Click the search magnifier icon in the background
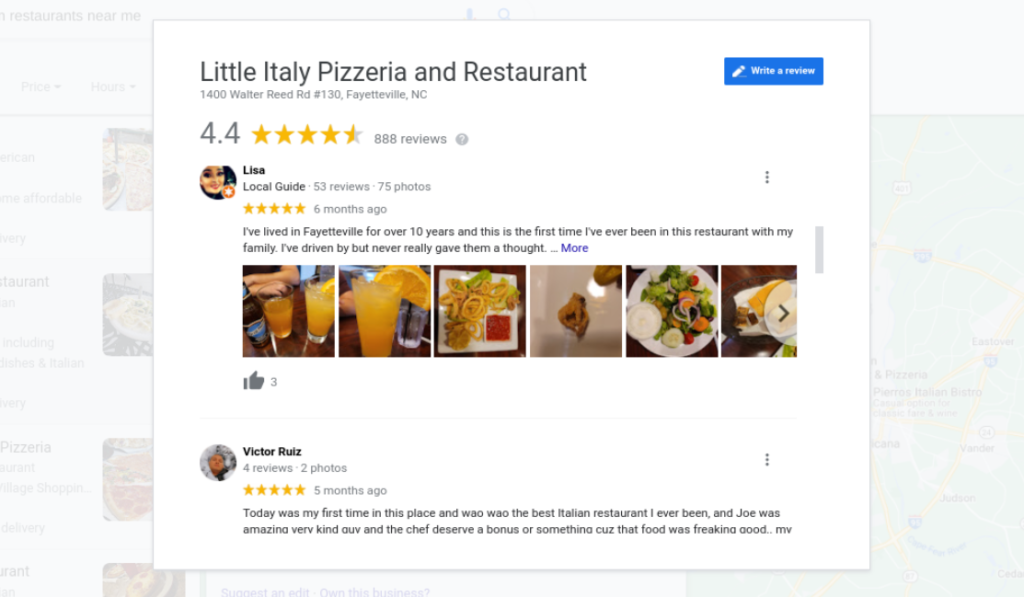Screen dimensions: 1024x597 (504, 14)
